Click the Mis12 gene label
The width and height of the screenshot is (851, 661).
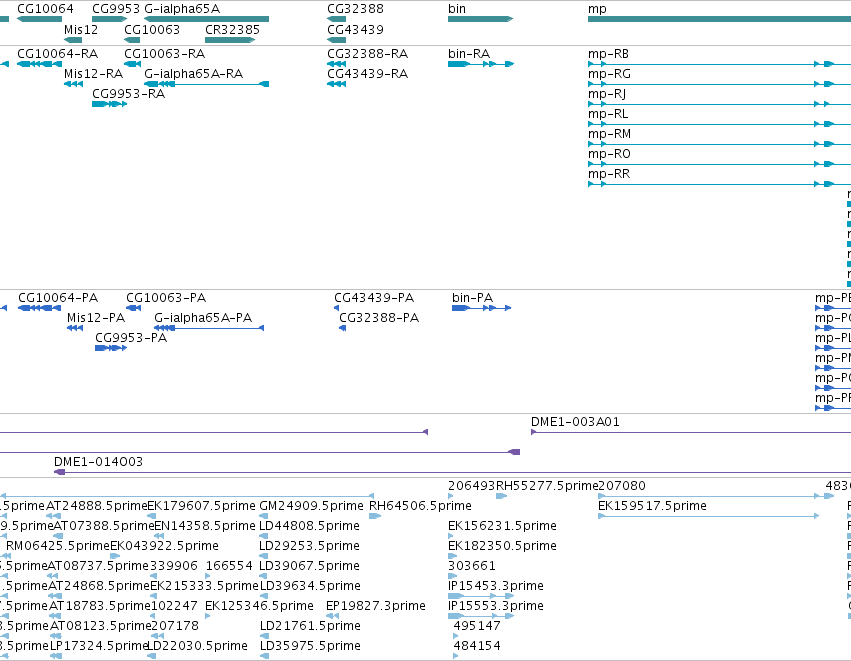pyautogui.click(x=81, y=29)
